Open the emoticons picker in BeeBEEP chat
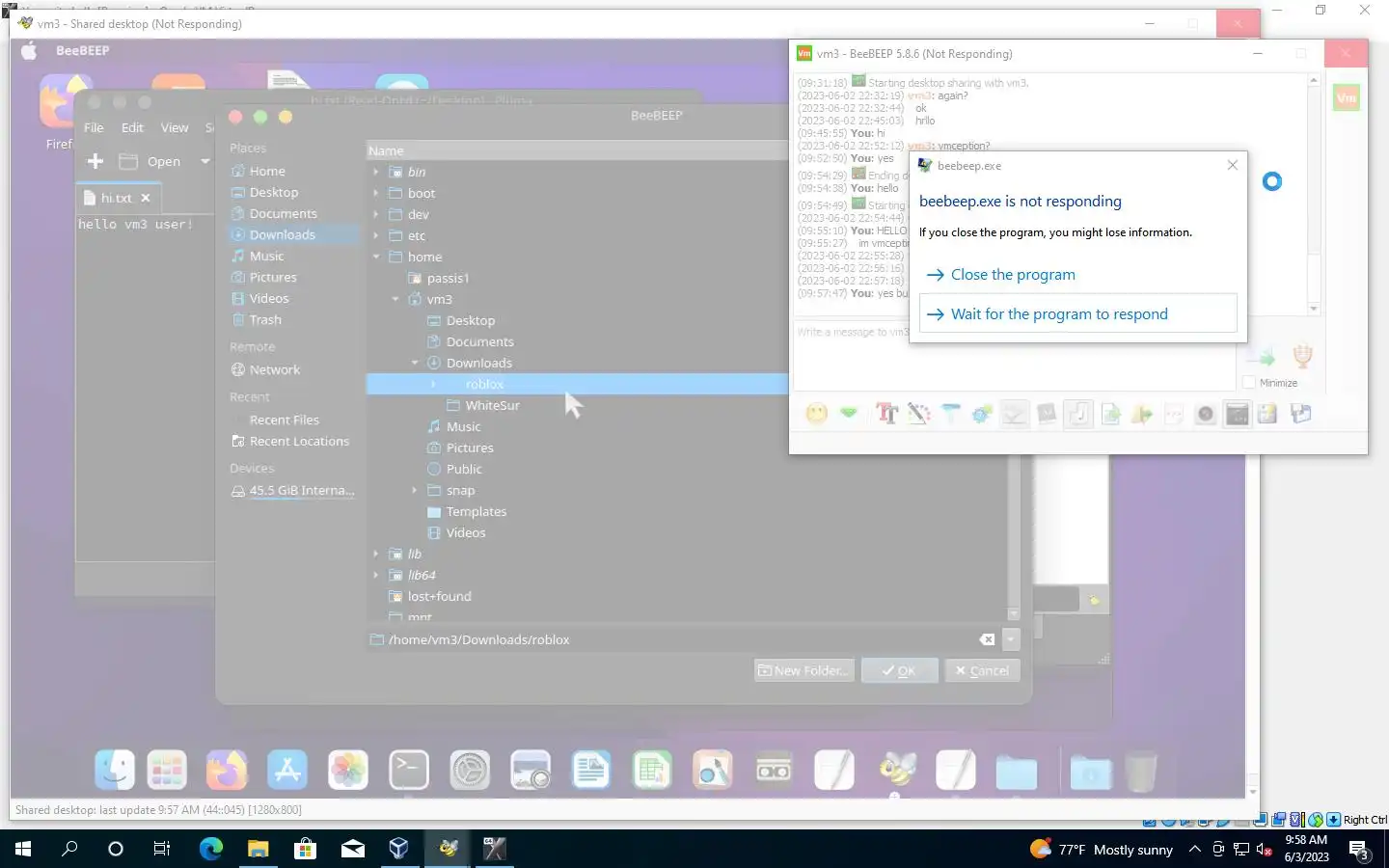This screenshot has width=1389, height=868. [x=817, y=414]
